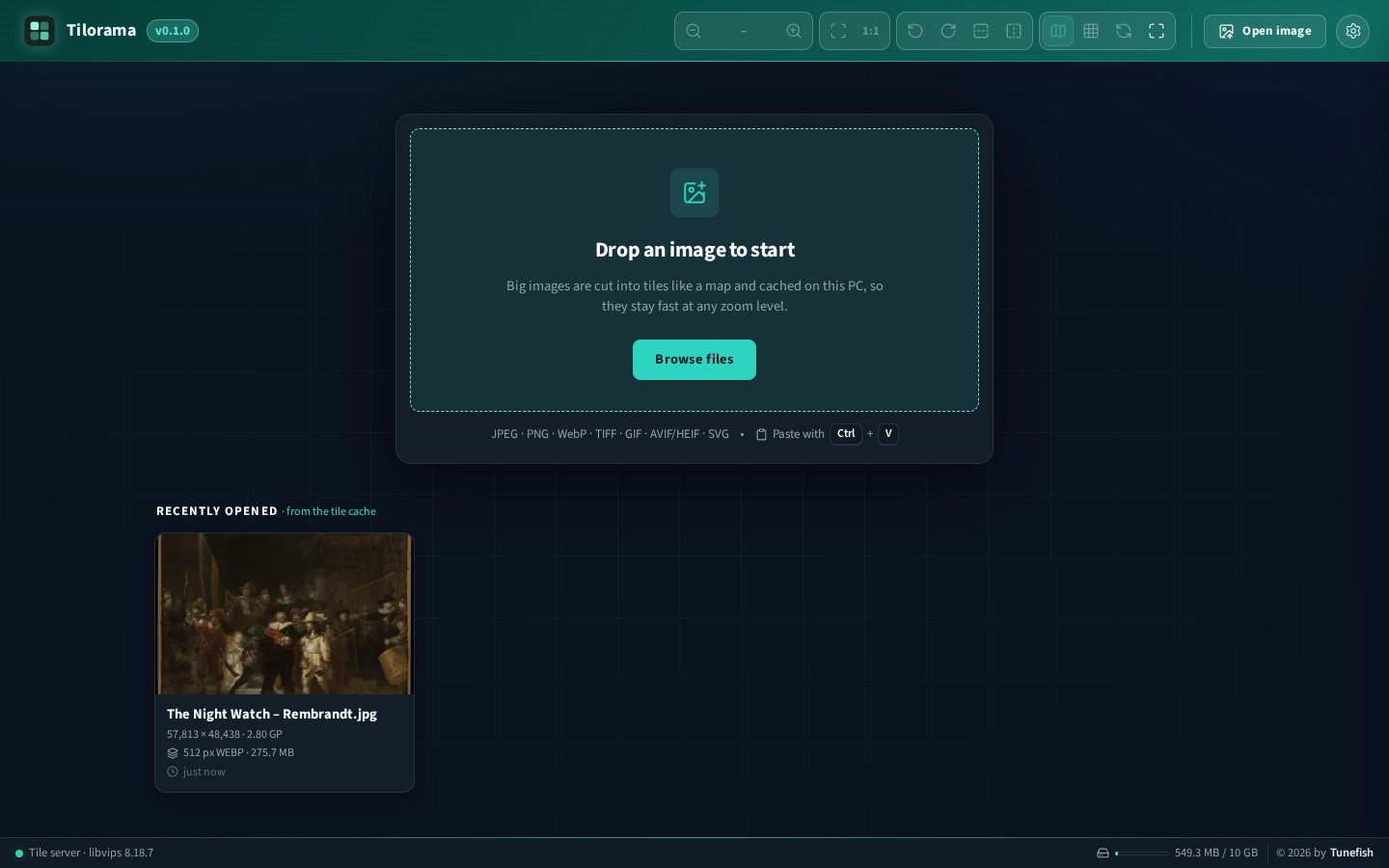This screenshot has width=1389, height=868.
Task: Click the image icon in the drop zone
Action: [x=694, y=193]
